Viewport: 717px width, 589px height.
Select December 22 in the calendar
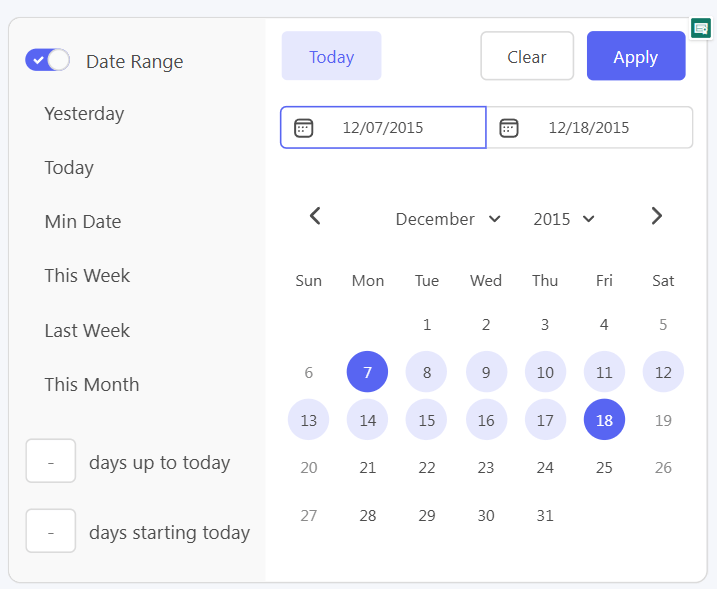(x=427, y=467)
